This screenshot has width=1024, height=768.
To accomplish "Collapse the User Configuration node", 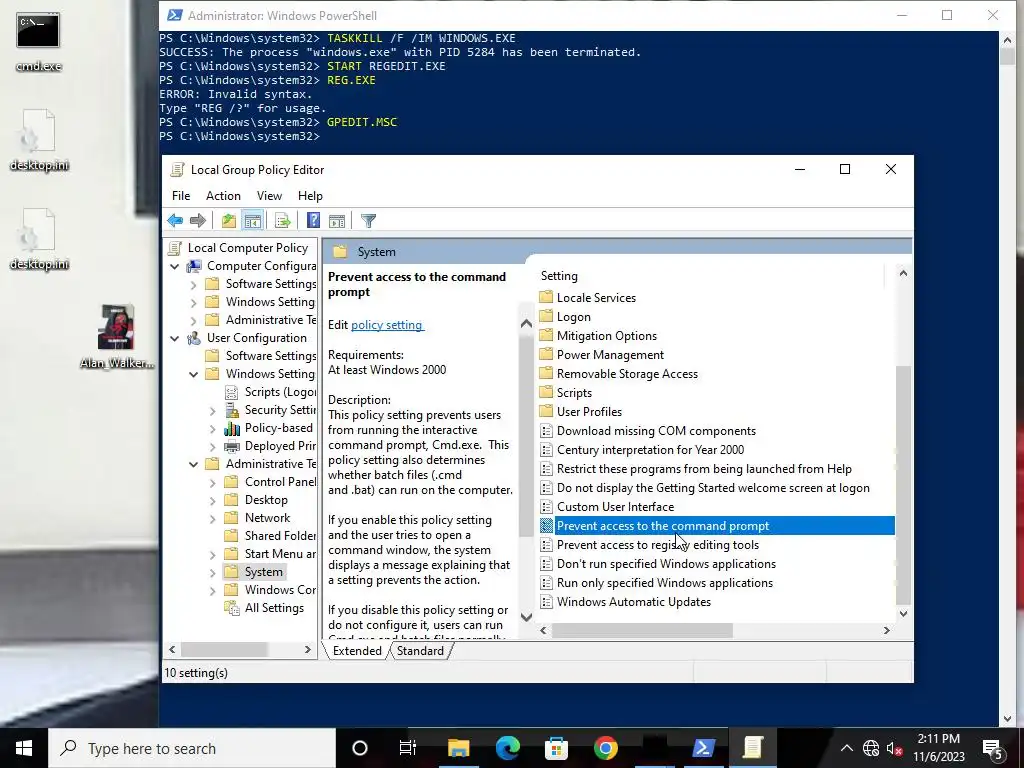I will click(174, 338).
